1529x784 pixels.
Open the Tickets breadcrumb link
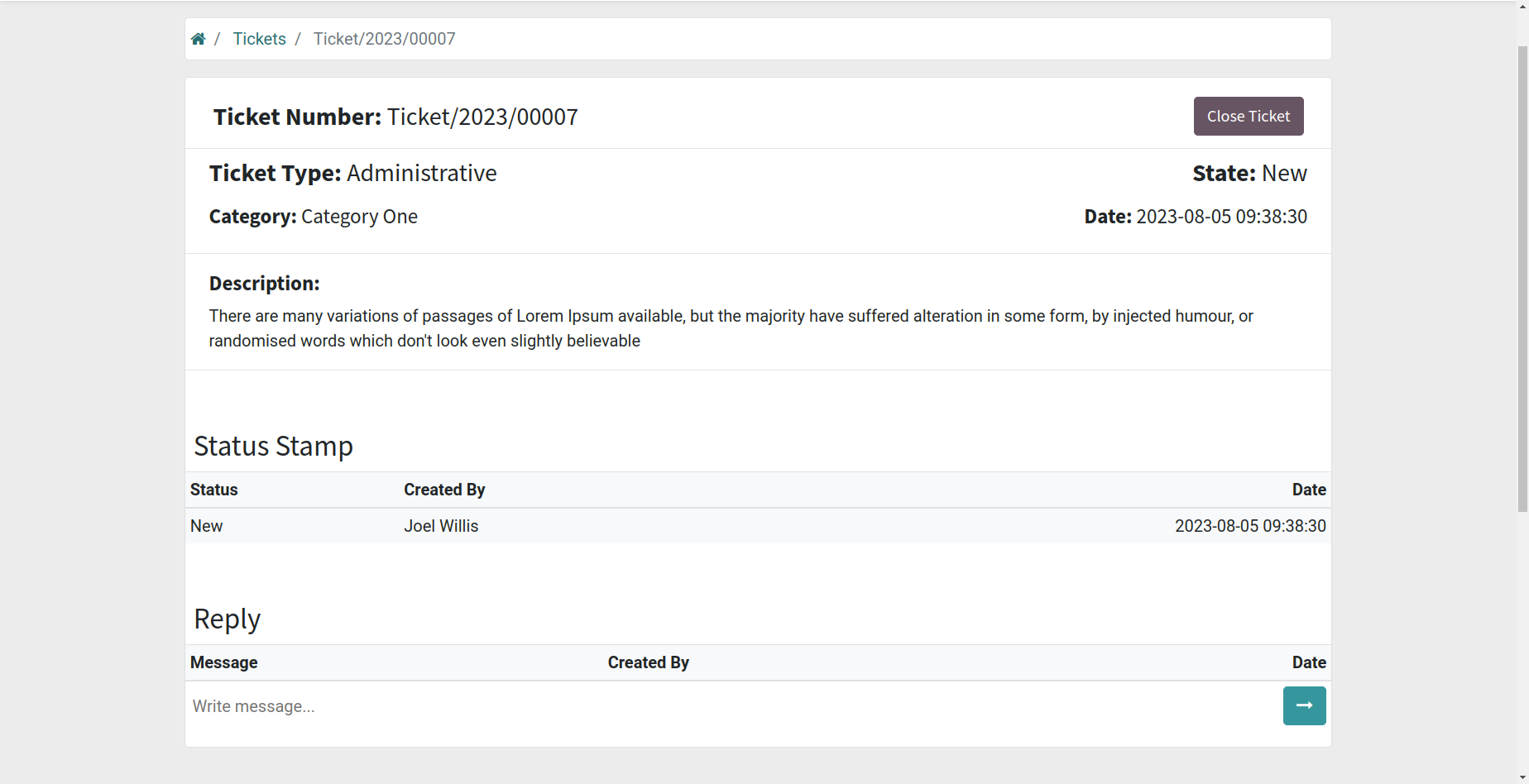point(259,39)
